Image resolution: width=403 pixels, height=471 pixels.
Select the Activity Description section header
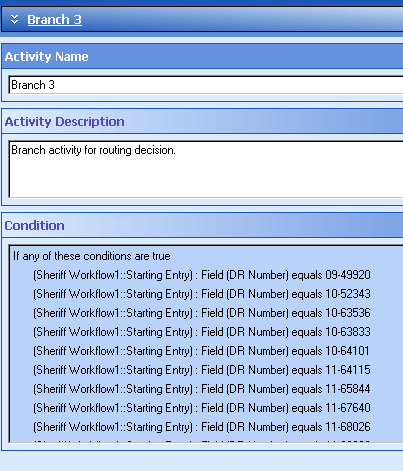click(x=64, y=122)
